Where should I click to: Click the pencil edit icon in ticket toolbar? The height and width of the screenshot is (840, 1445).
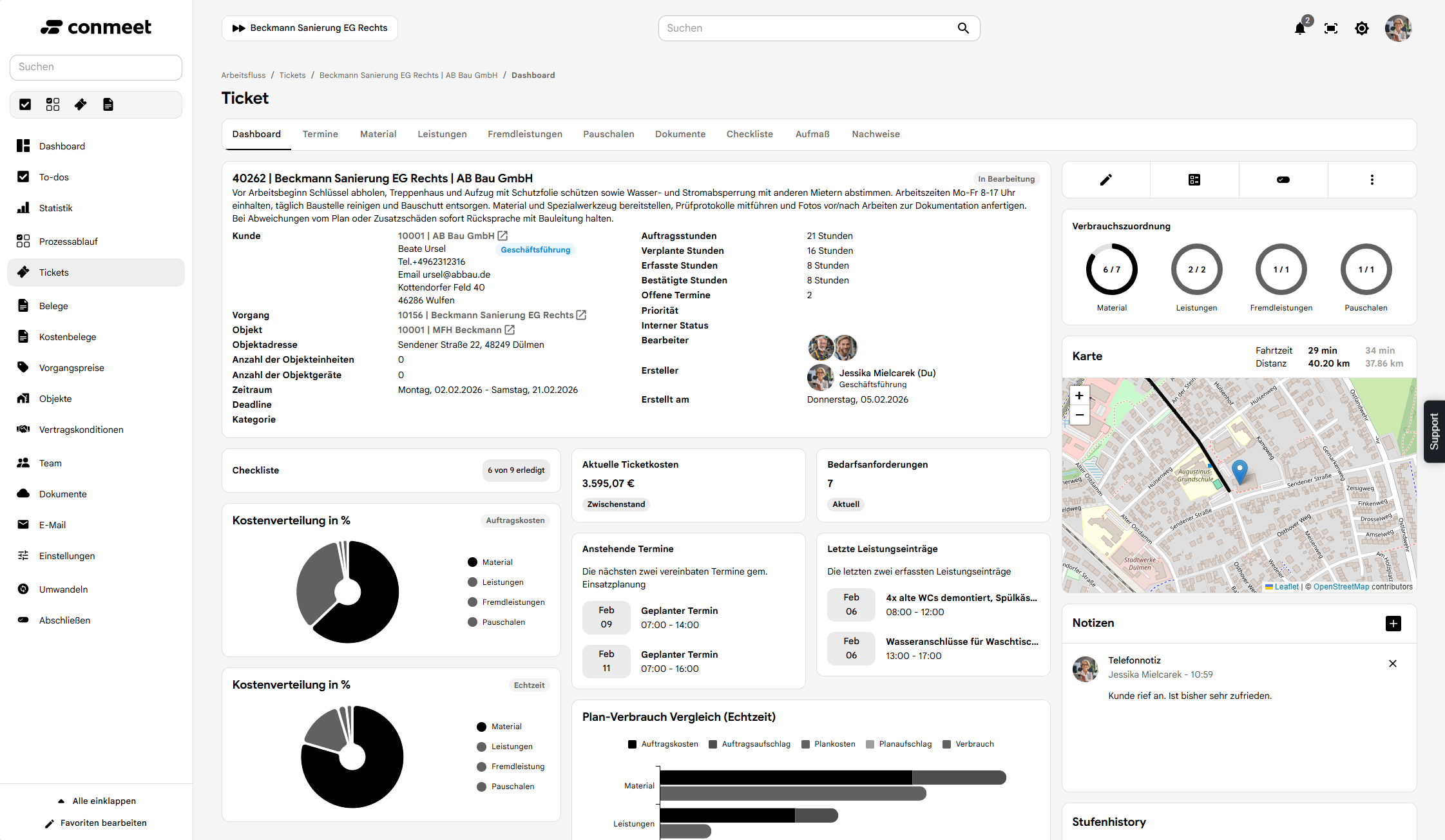click(1105, 180)
